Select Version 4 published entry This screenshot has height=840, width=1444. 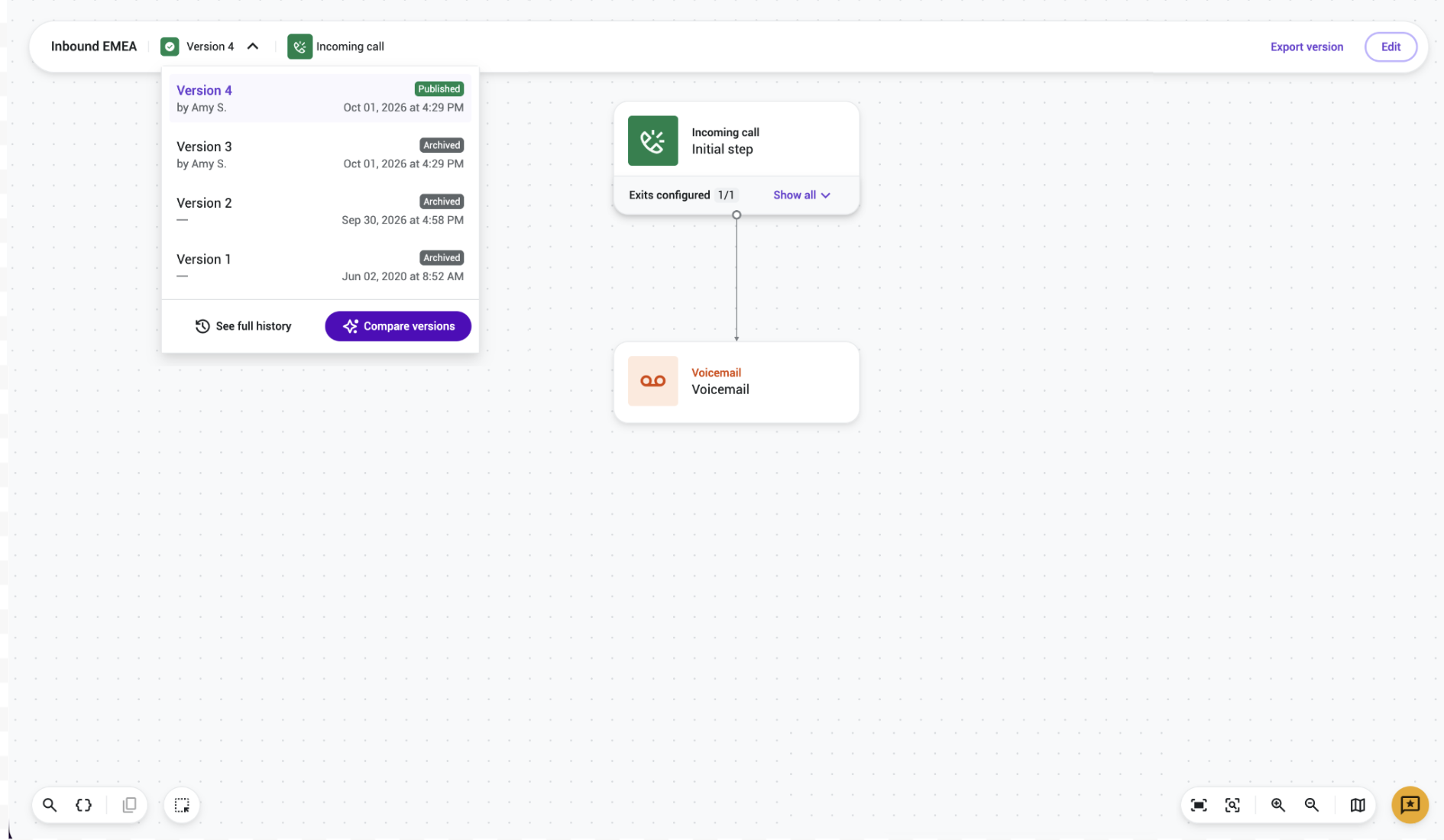(320, 98)
